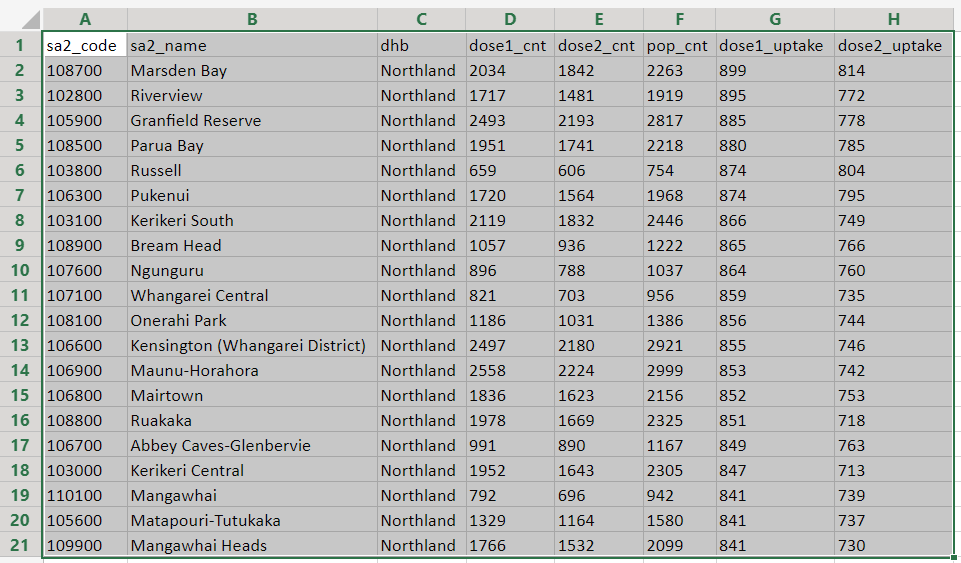Screen dimensions: 961x563
Task: Click the column D header
Action: click(509, 19)
